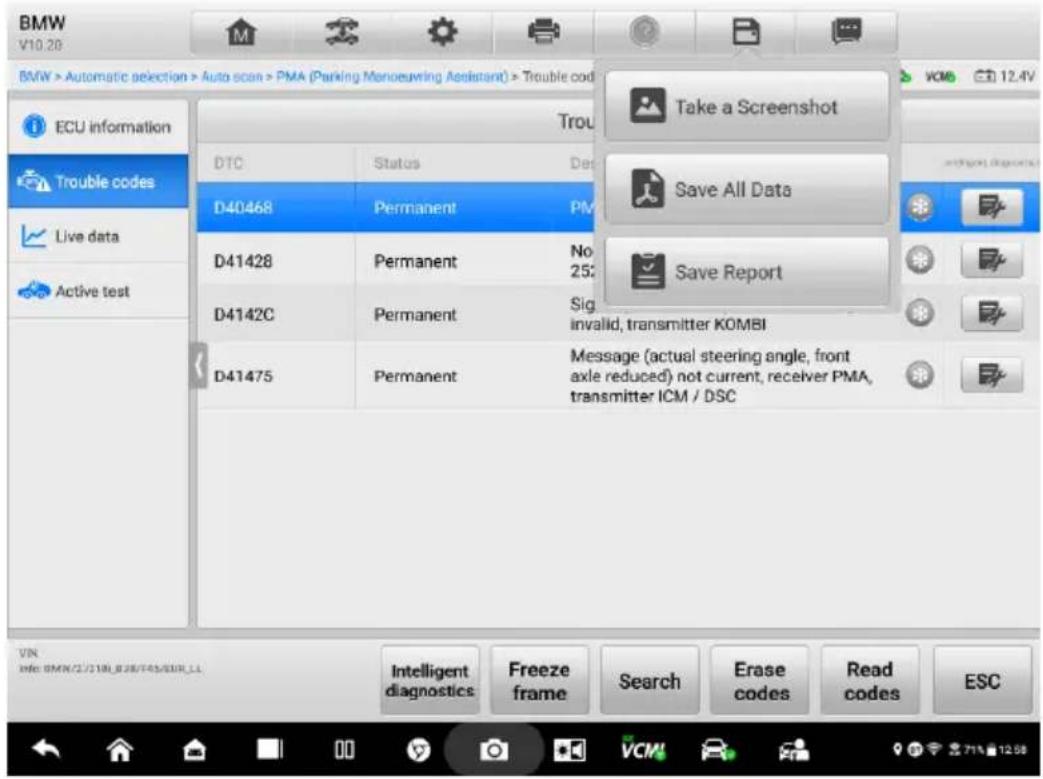Click the Read codes button
The width and height of the screenshot is (1043, 779).
click(870, 681)
